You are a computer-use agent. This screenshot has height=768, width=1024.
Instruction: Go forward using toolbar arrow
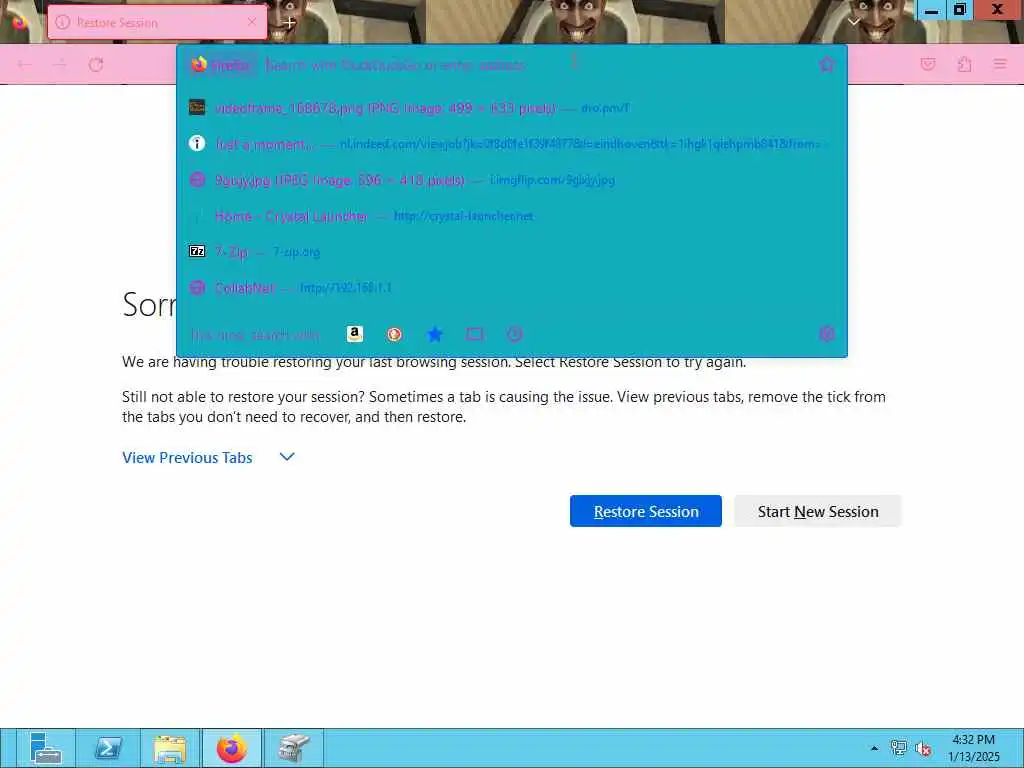pyautogui.click(x=60, y=65)
